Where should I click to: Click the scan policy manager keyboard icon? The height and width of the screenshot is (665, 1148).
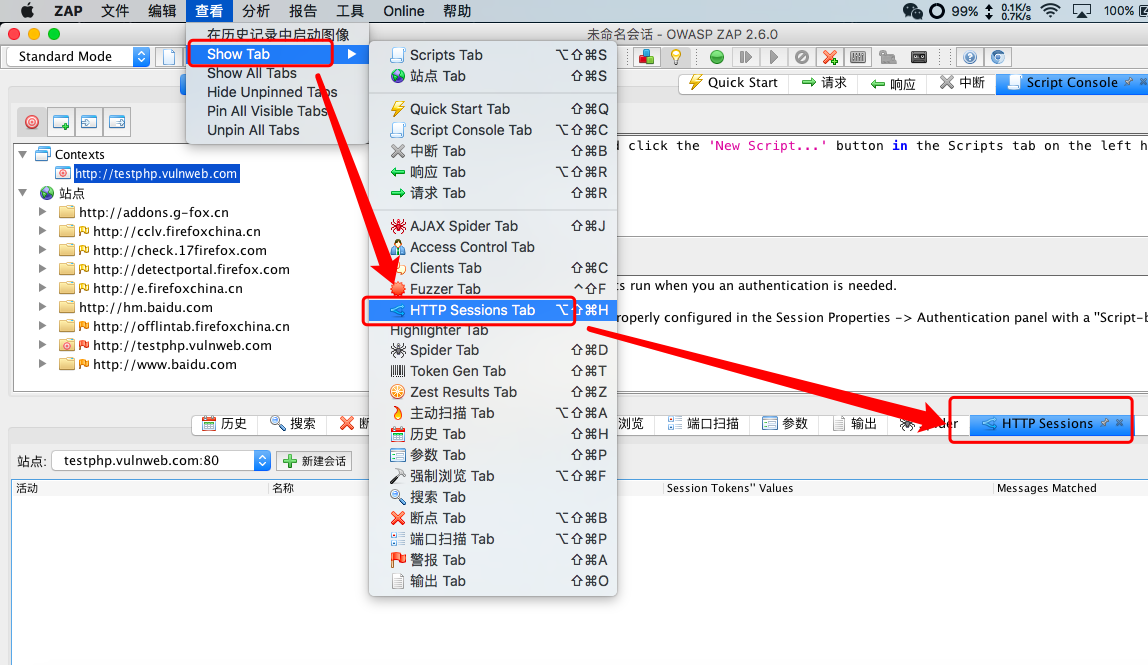(x=858, y=57)
